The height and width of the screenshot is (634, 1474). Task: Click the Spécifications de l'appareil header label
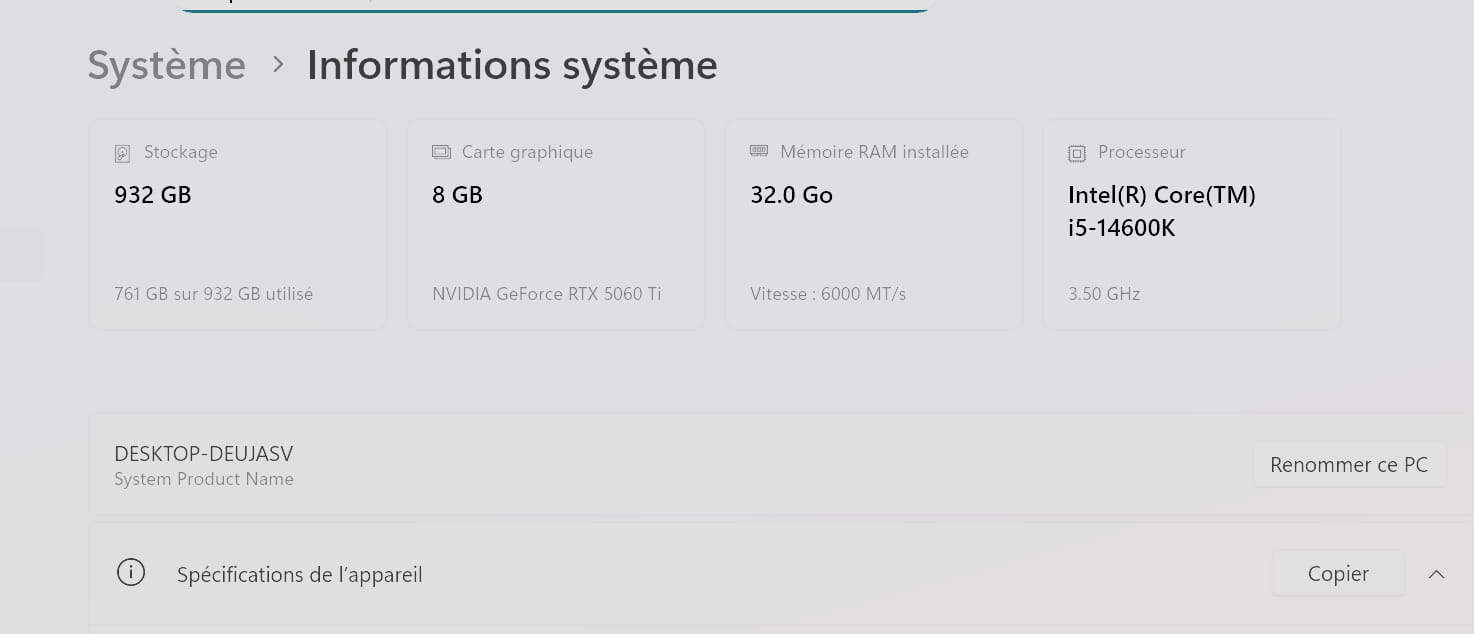pos(299,575)
